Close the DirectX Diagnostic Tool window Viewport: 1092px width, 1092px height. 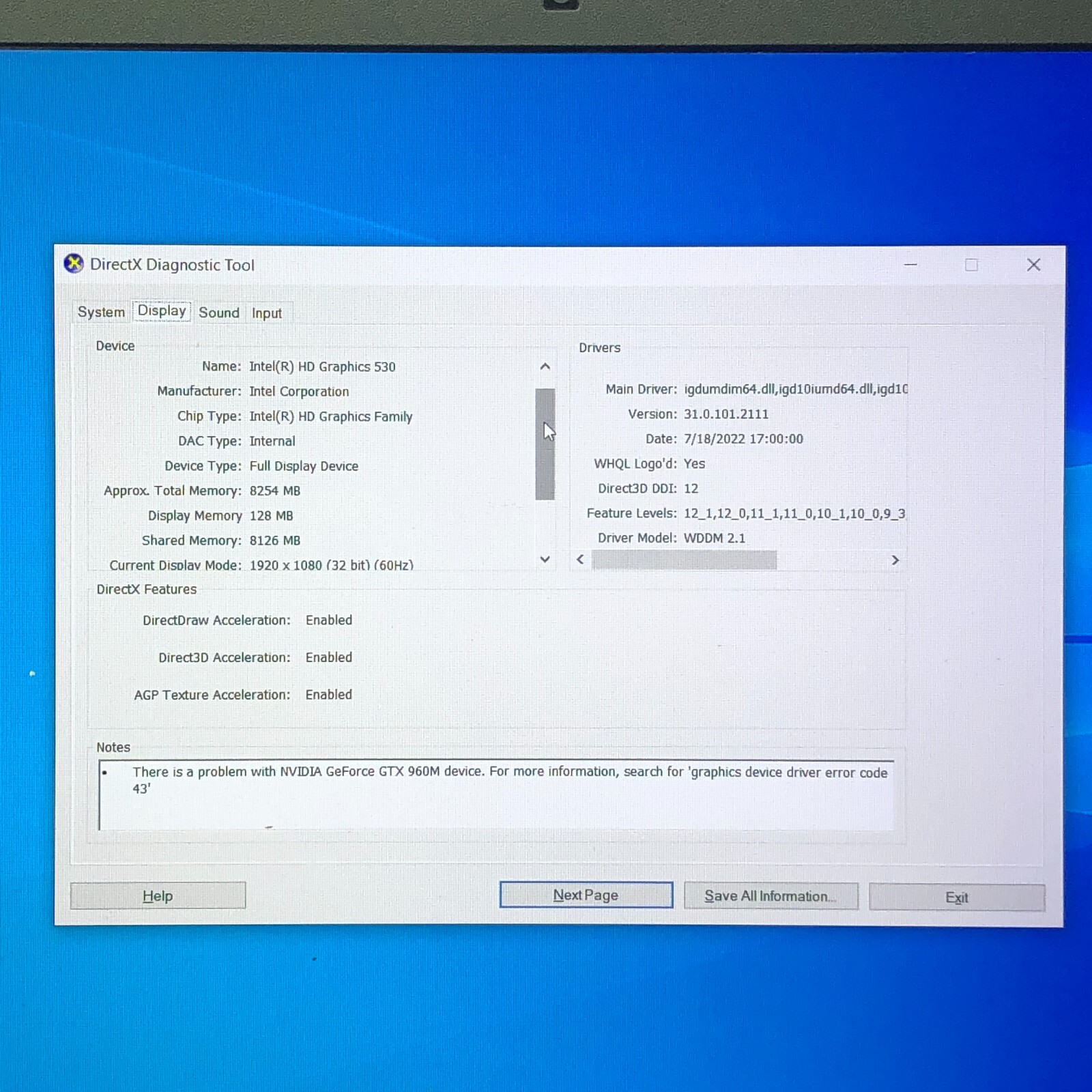1033,265
